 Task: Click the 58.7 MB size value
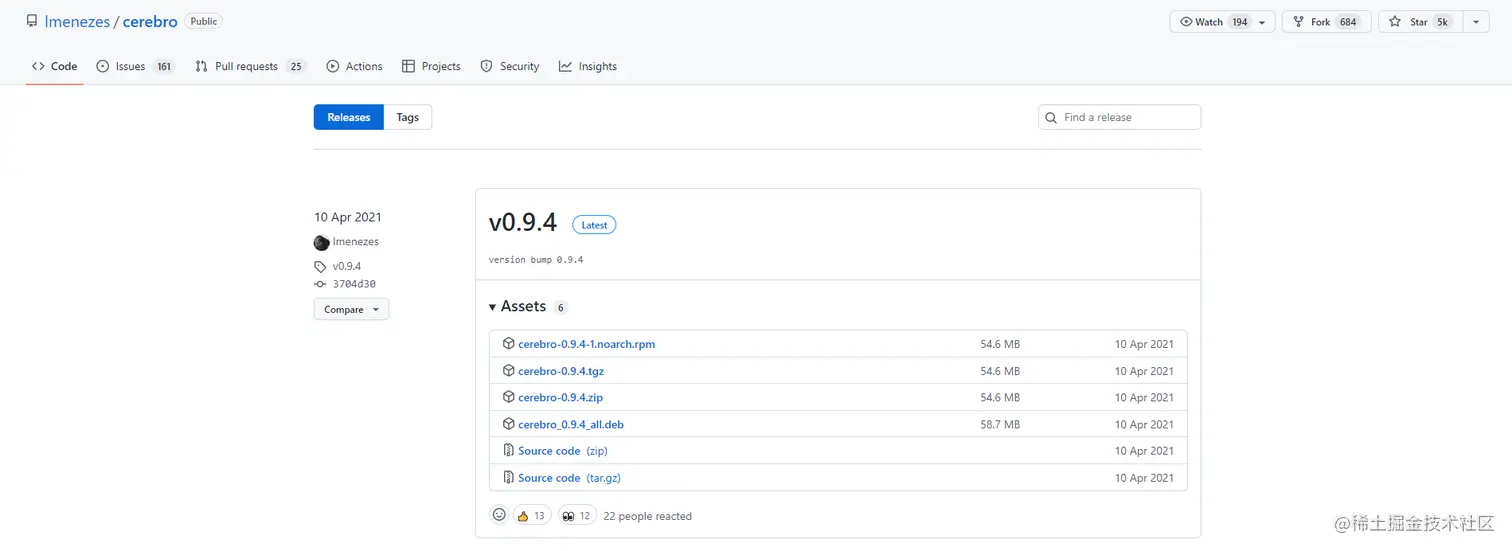click(1000, 425)
